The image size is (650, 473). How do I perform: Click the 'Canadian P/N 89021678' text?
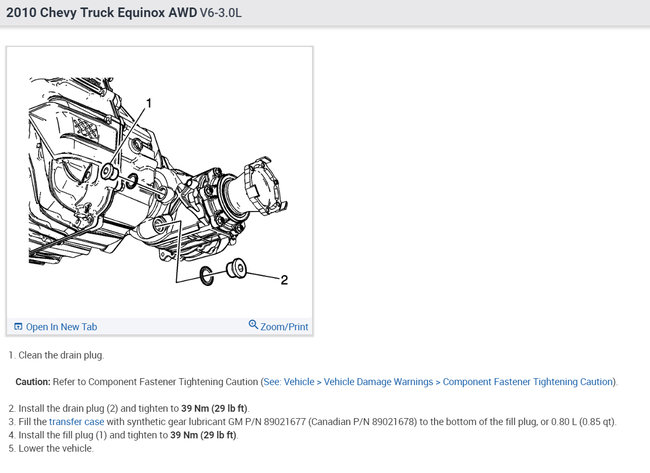[362, 422]
